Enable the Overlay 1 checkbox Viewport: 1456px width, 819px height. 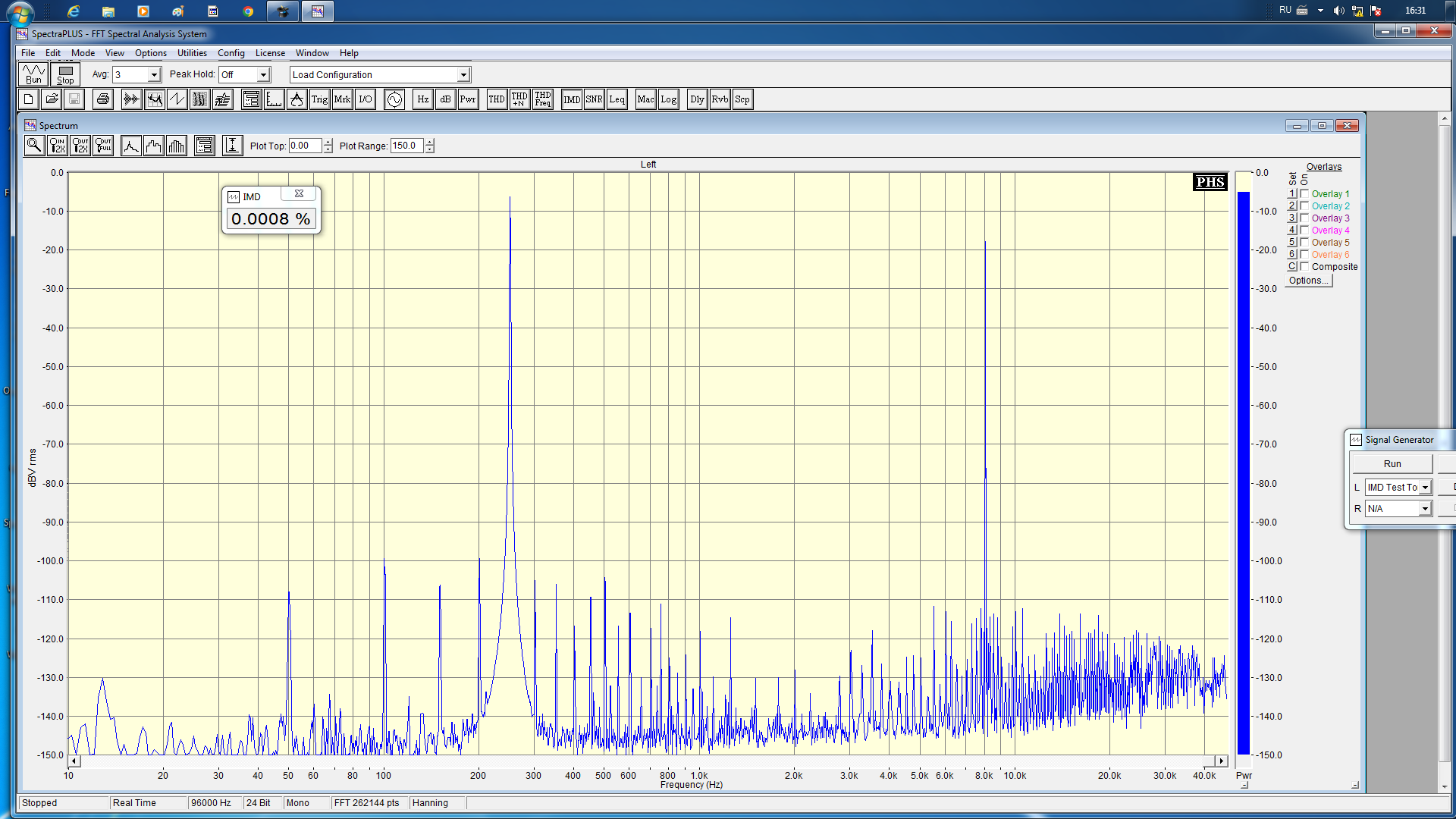[1304, 194]
